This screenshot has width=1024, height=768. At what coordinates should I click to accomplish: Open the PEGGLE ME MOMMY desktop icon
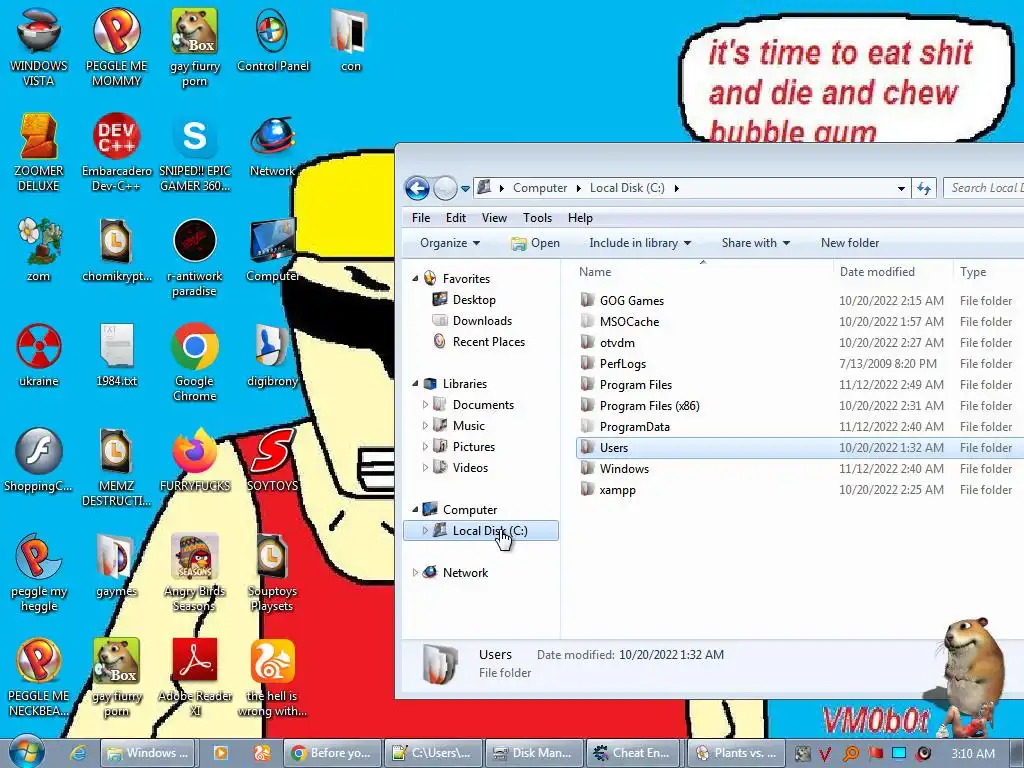tap(116, 46)
